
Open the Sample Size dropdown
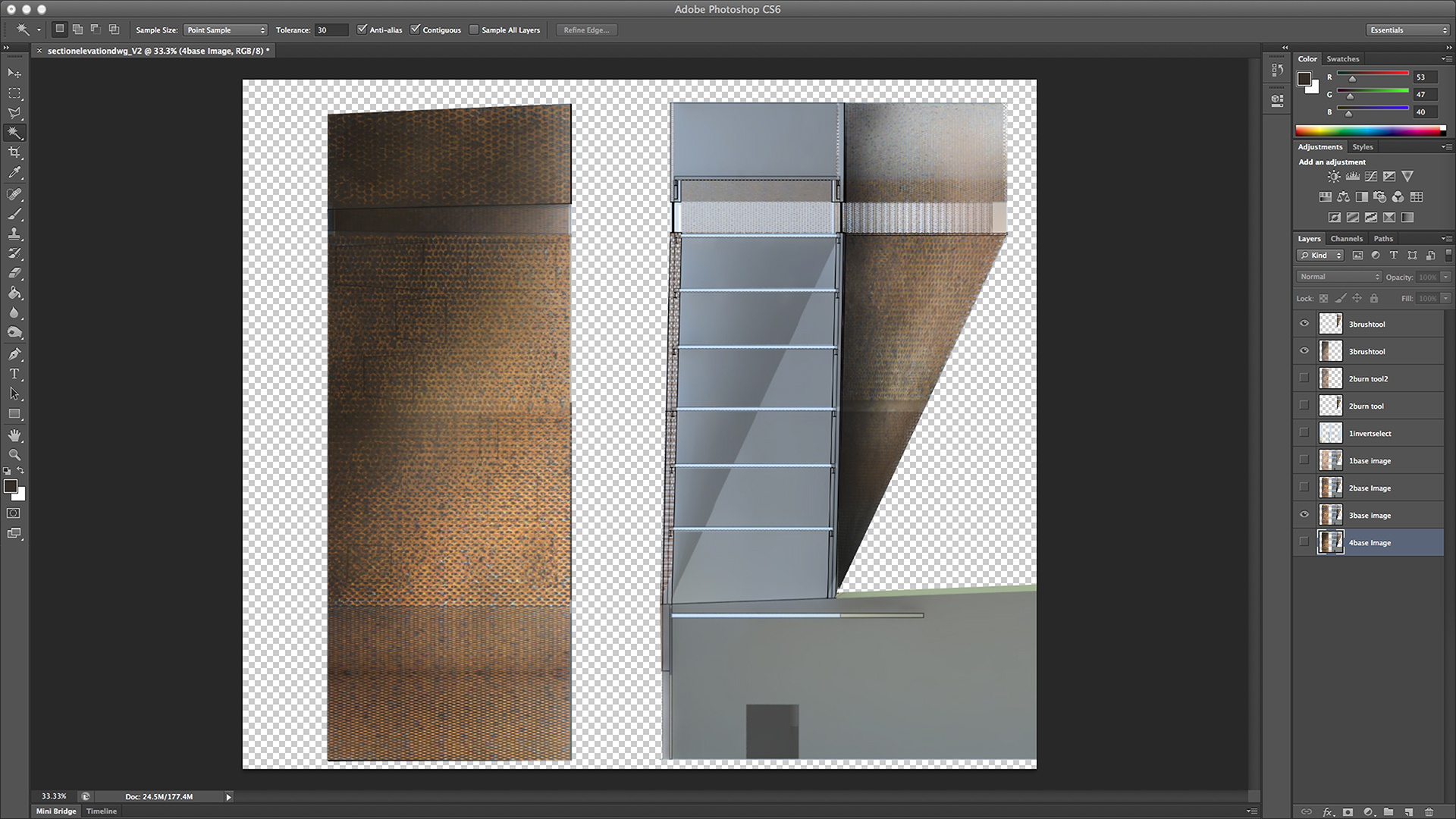click(x=225, y=30)
